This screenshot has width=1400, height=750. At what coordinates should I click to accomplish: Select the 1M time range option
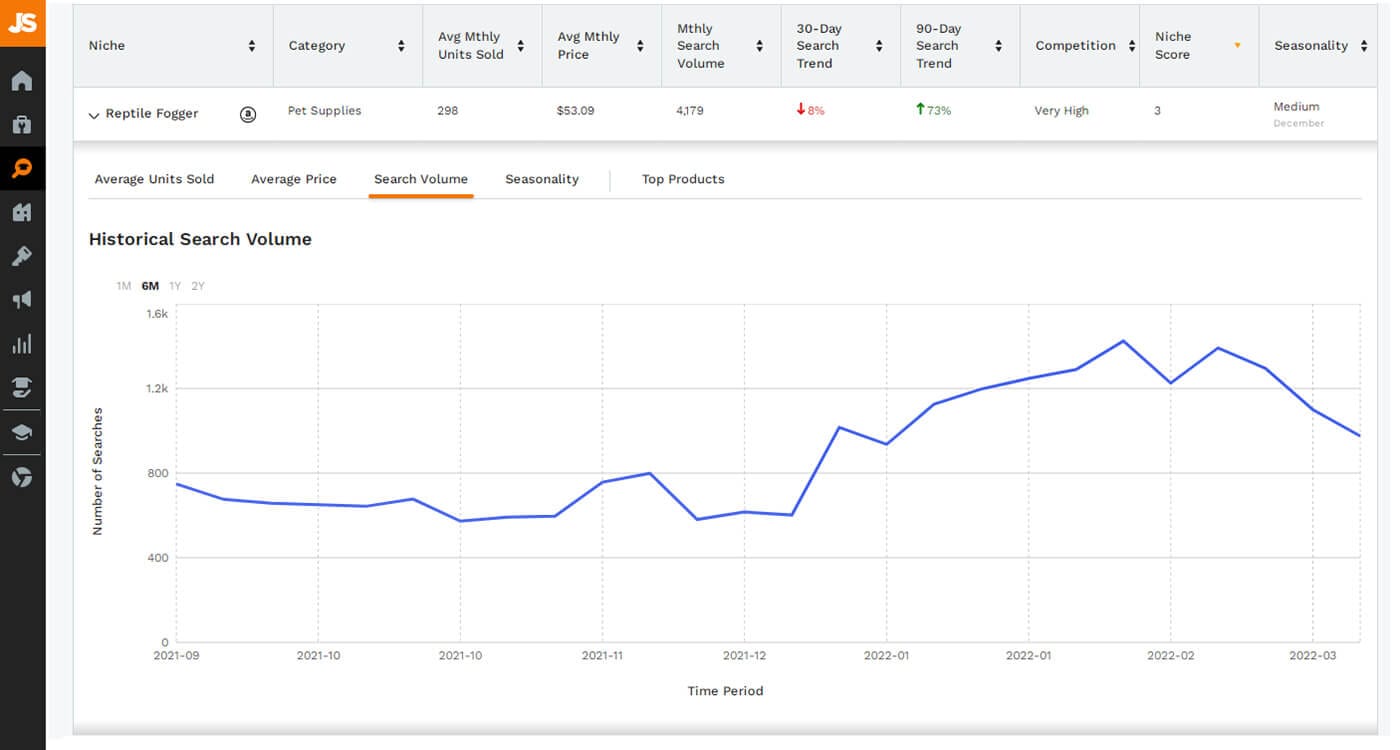pos(123,286)
